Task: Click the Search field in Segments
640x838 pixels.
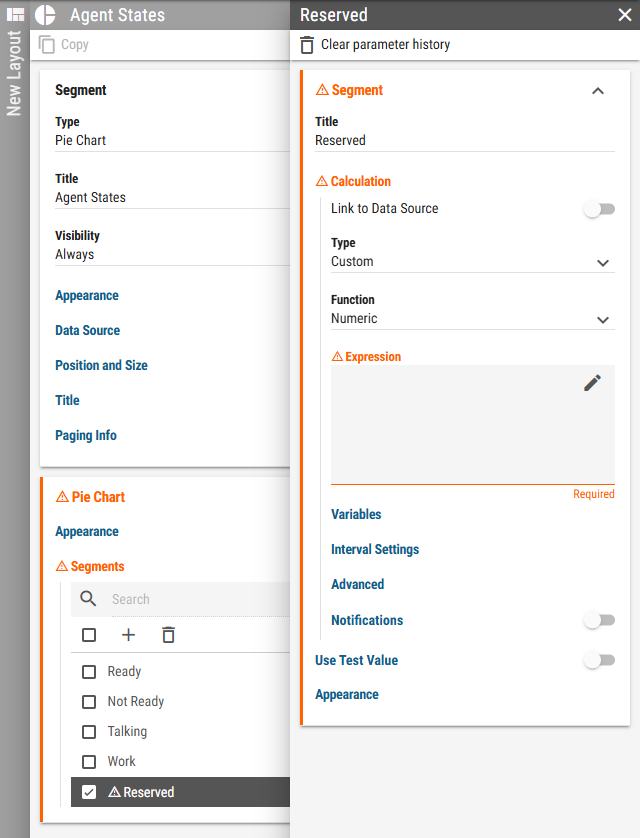Action: [200, 600]
